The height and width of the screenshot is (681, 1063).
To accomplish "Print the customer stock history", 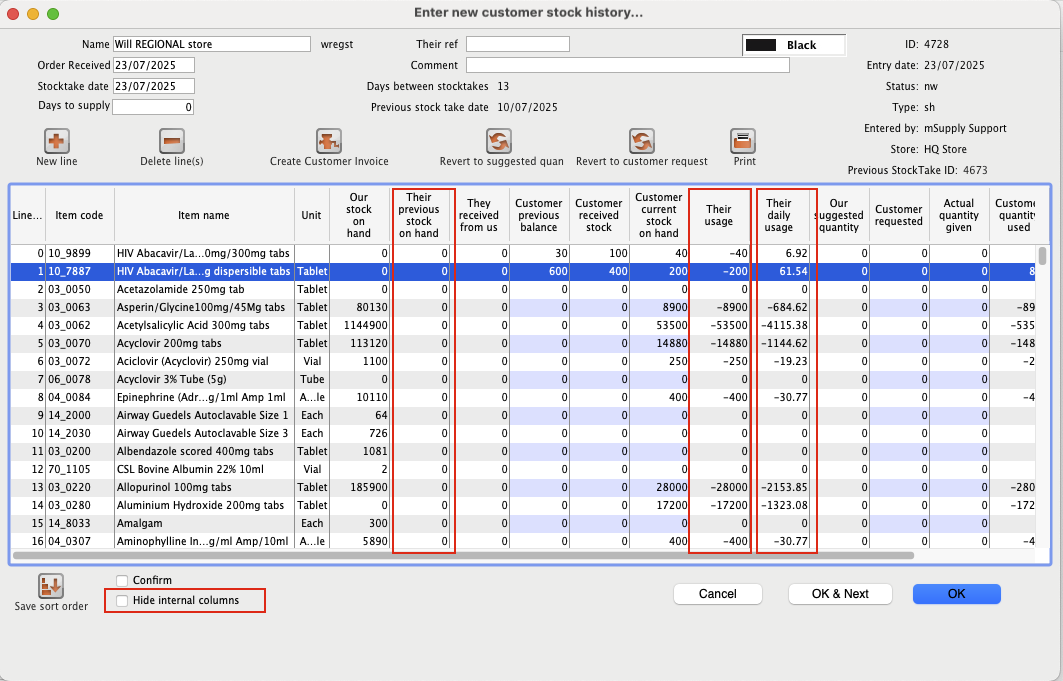I will (x=742, y=141).
